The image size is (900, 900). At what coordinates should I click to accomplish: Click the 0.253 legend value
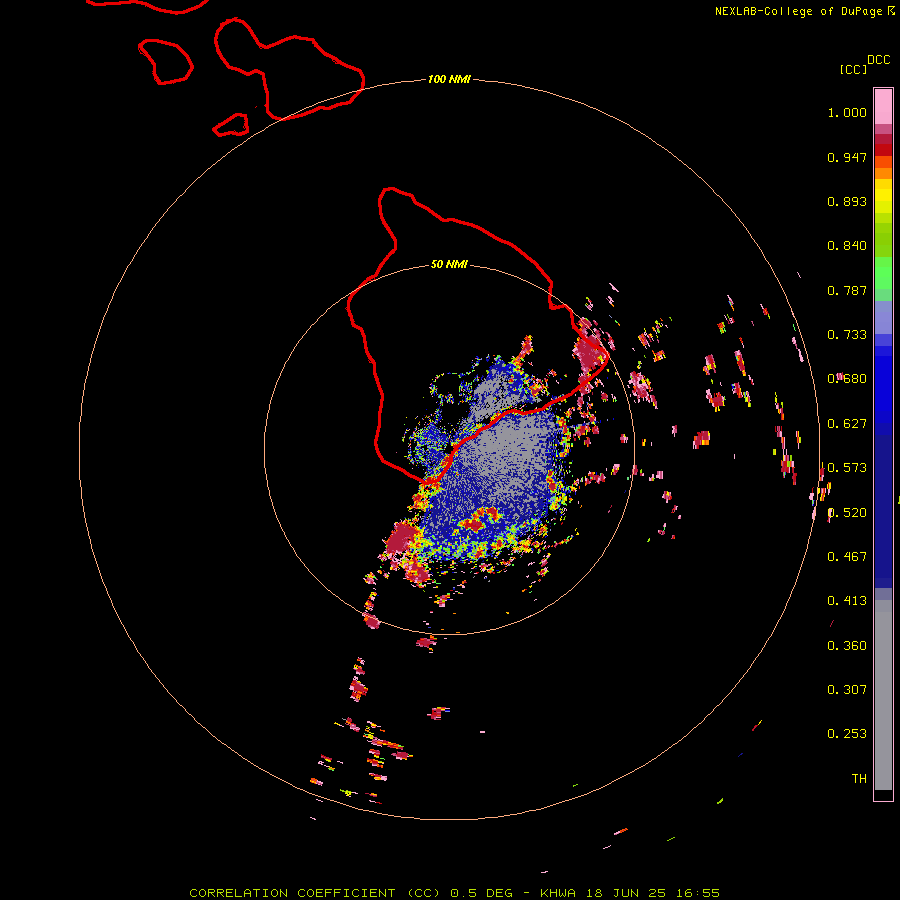point(847,734)
